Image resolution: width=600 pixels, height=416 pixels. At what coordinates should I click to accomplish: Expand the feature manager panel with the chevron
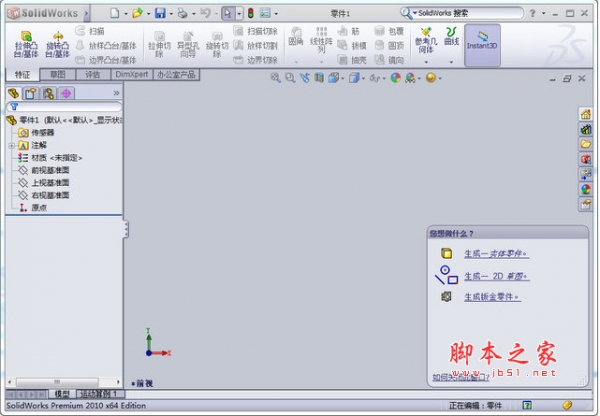point(116,93)
